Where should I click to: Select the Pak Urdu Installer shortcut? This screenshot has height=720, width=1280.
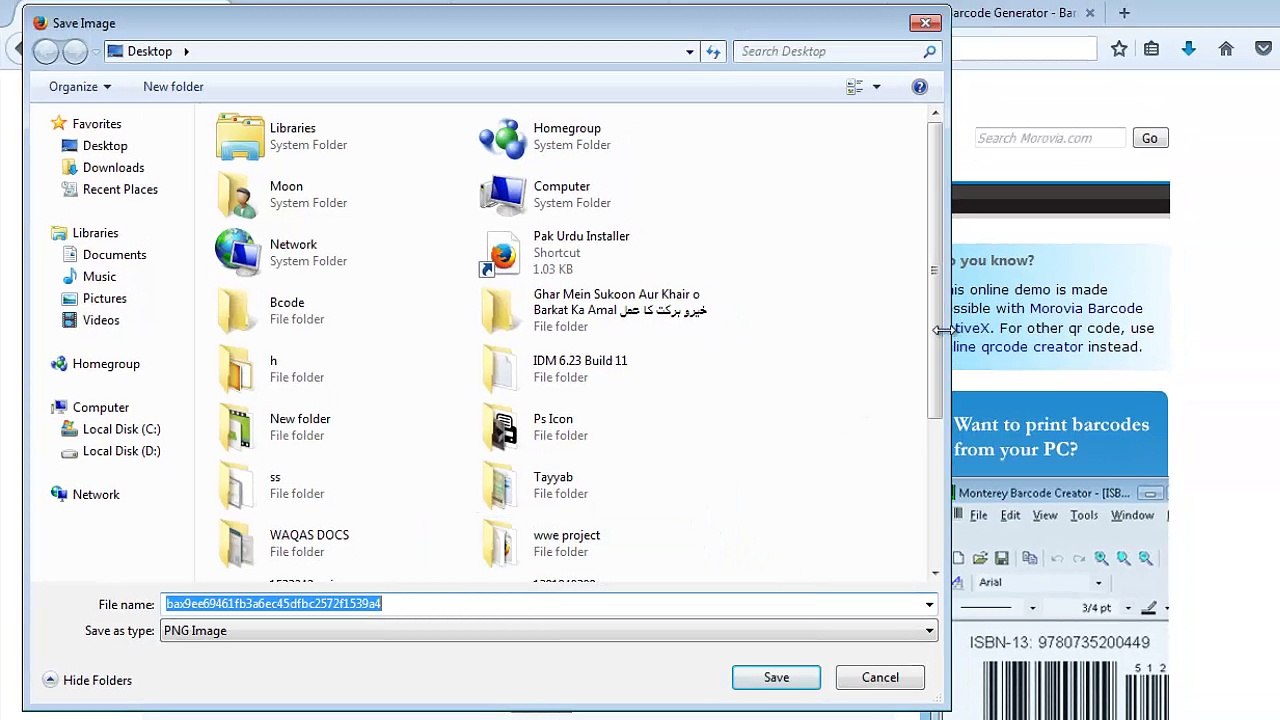click(554, 253)
